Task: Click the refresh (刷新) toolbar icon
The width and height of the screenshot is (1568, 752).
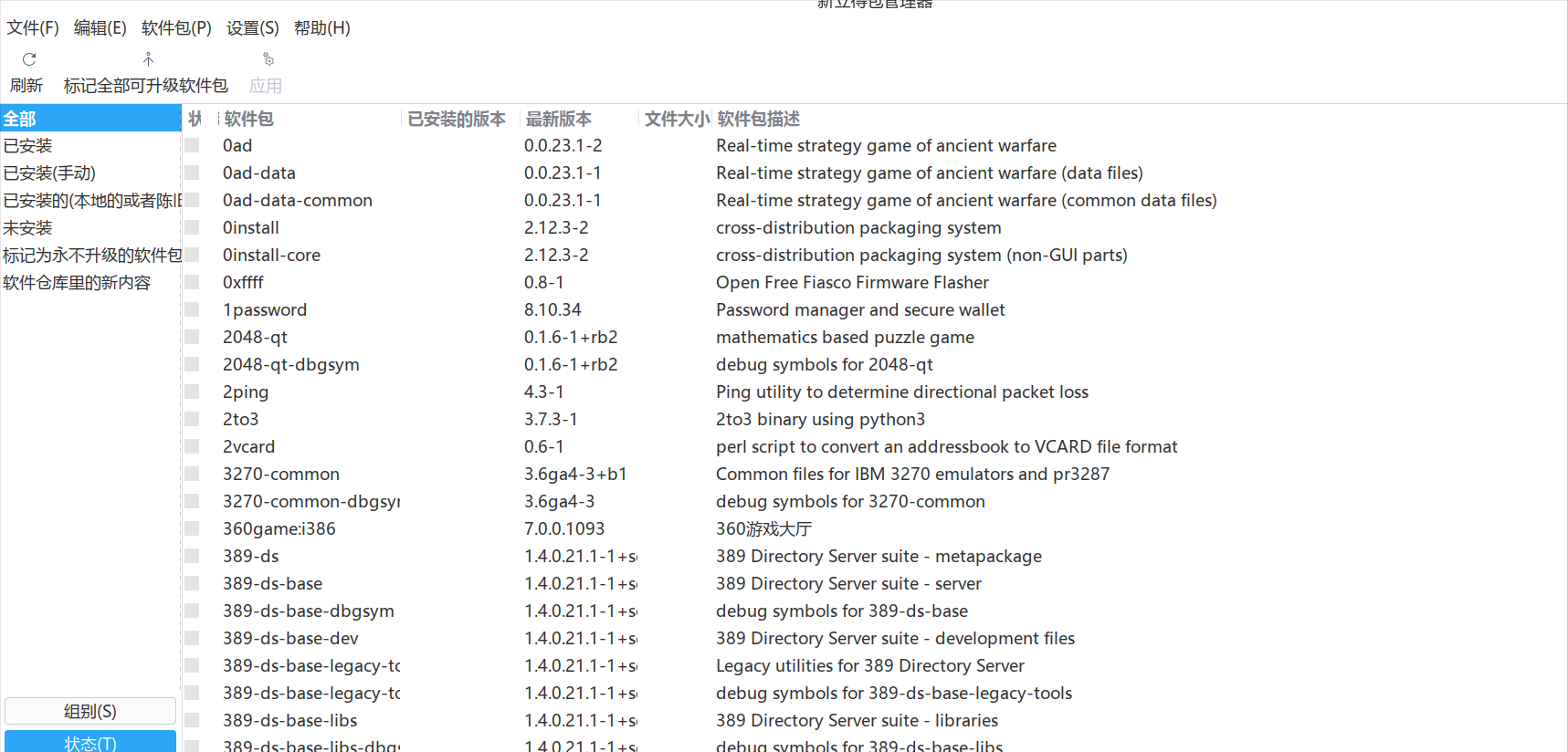Action: [29, 59]
